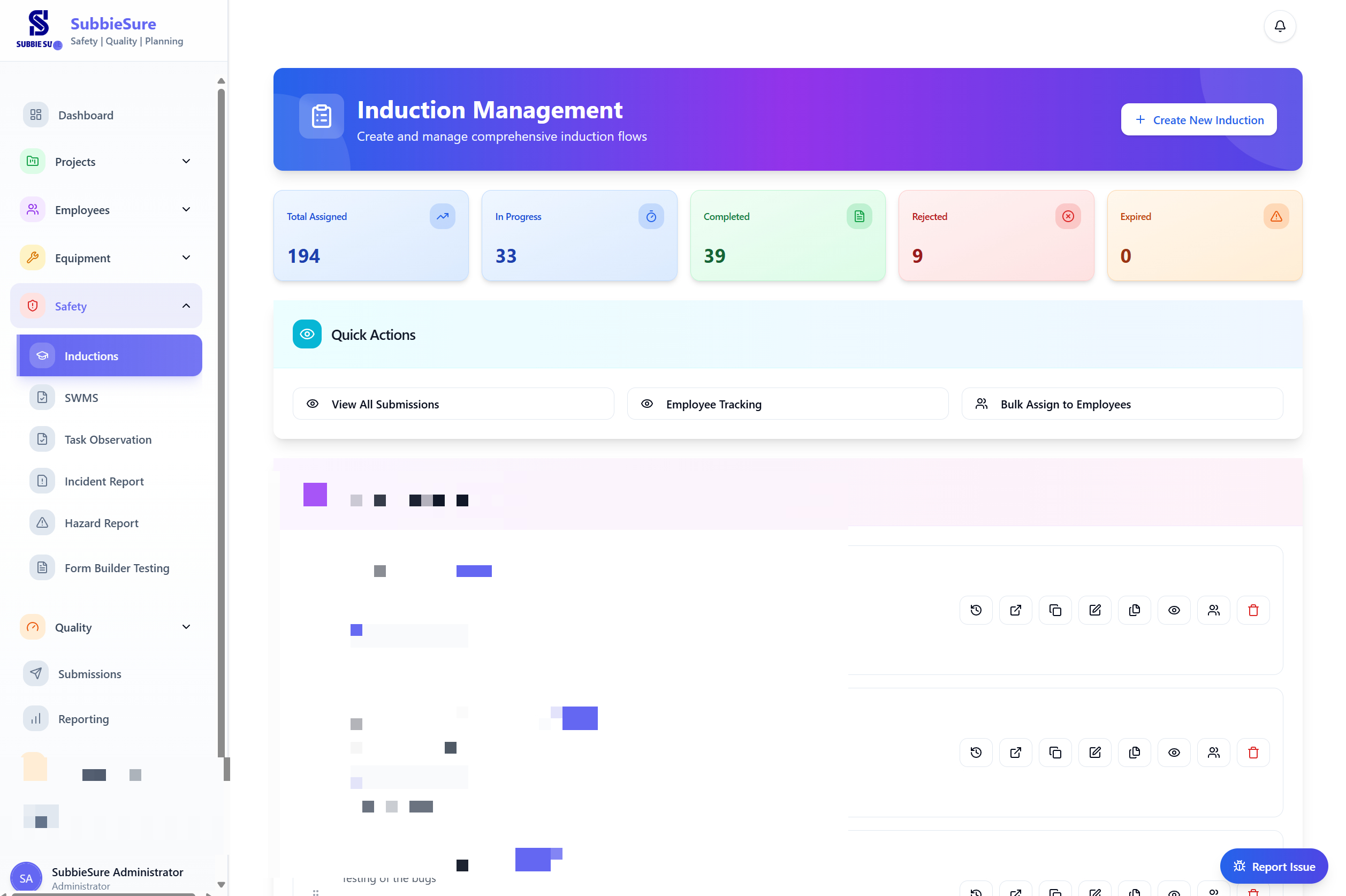Select the SWMS sidebar item
Viewport: 1346px width, 896px height.
click(x=81, y=397)
